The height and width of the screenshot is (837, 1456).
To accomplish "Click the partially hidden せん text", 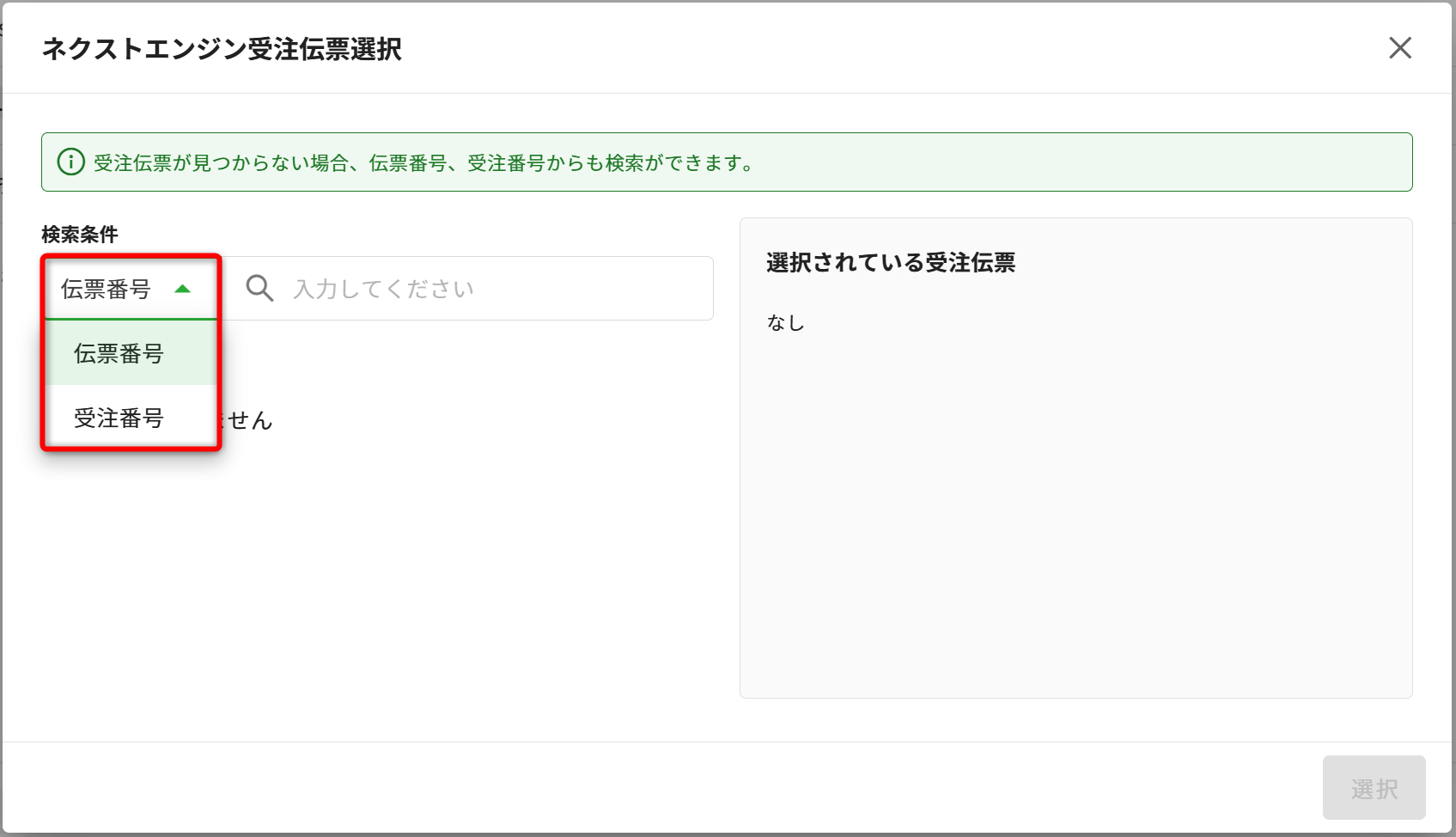I will 250,420.
